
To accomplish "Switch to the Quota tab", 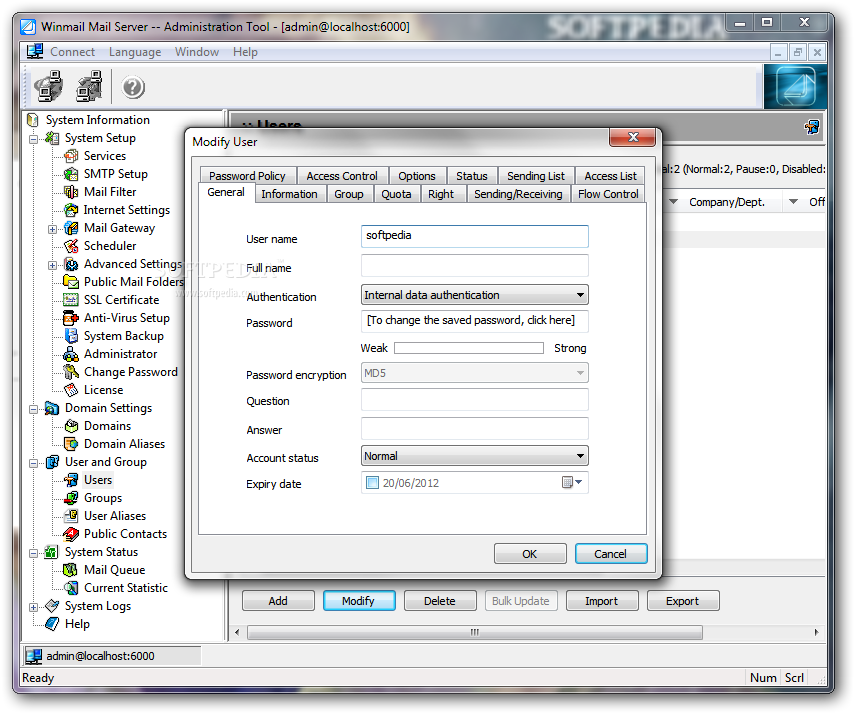I will (x=396, y=194).
